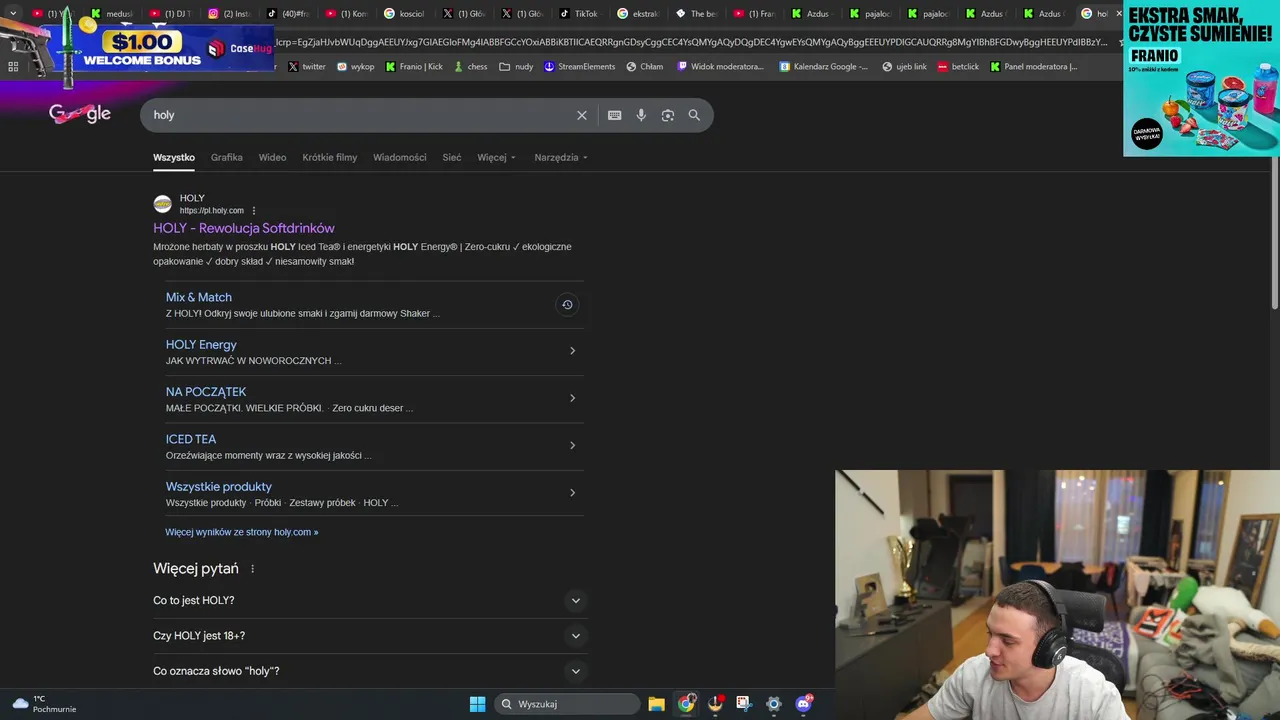This screenshot has height=720, width=1280.
Task: Open the ujeb link bookmark
Action: [904, 67]
